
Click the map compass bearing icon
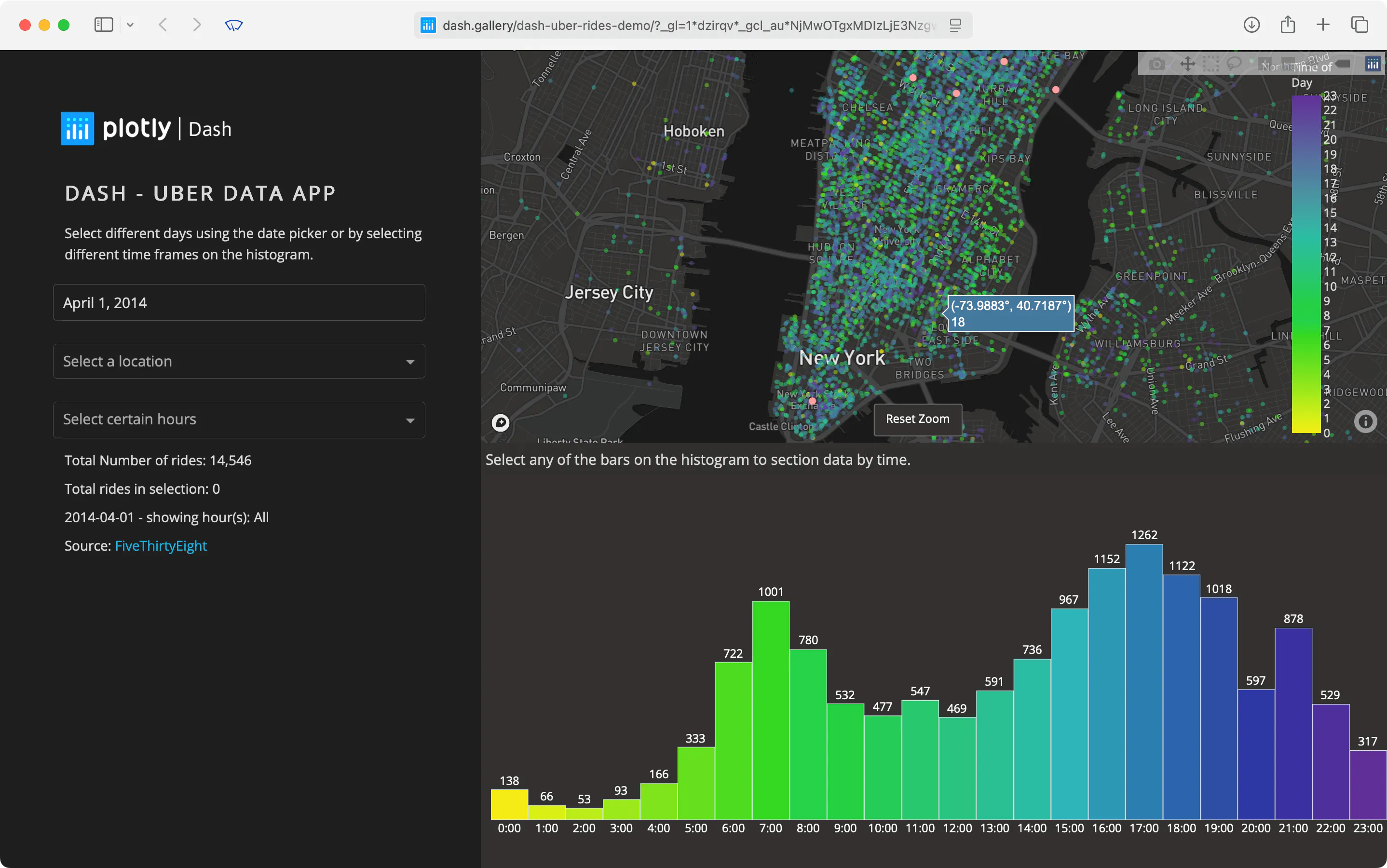(x=501, y=423)
